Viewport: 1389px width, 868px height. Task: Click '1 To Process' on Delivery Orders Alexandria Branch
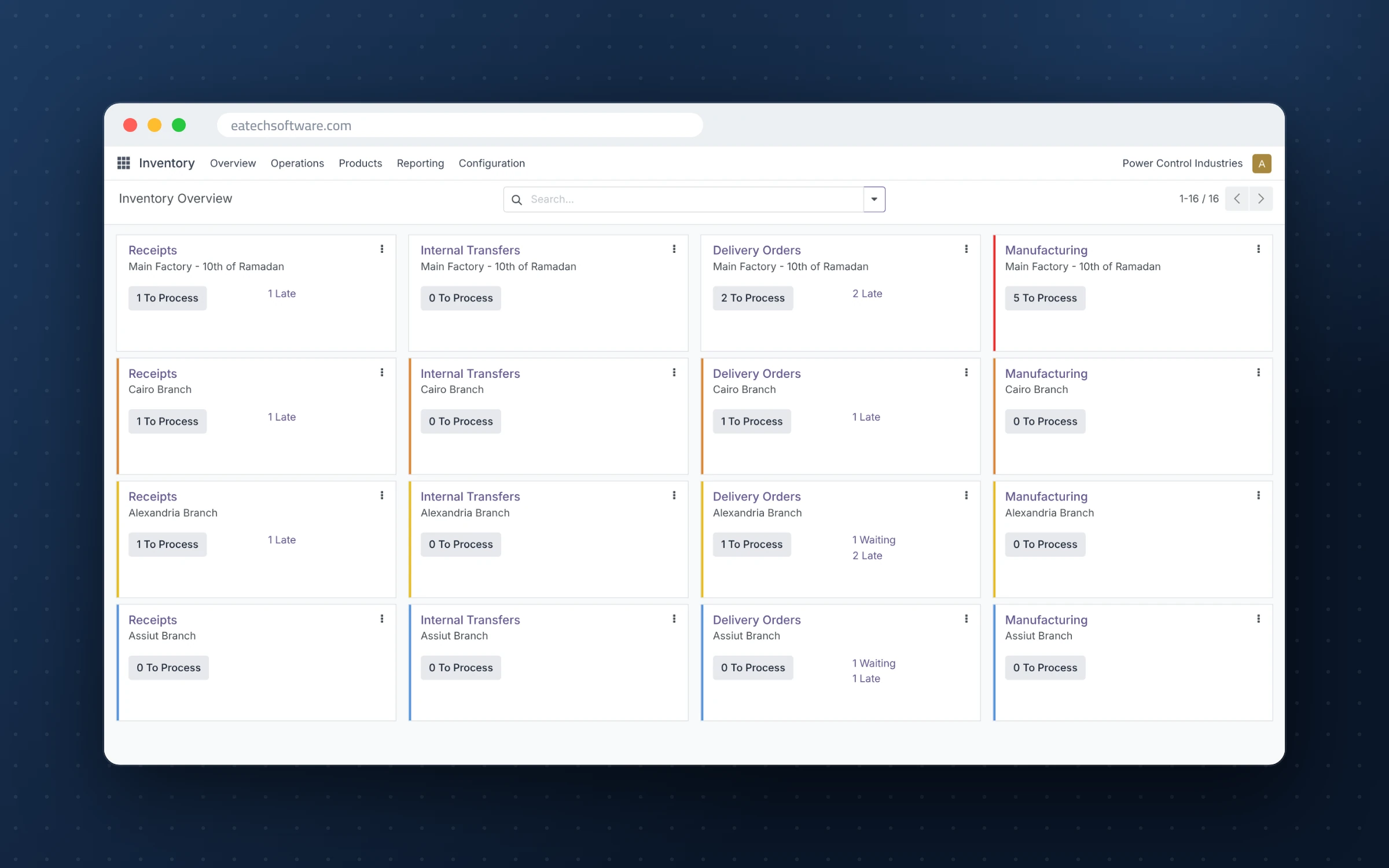tap(752, 545)
